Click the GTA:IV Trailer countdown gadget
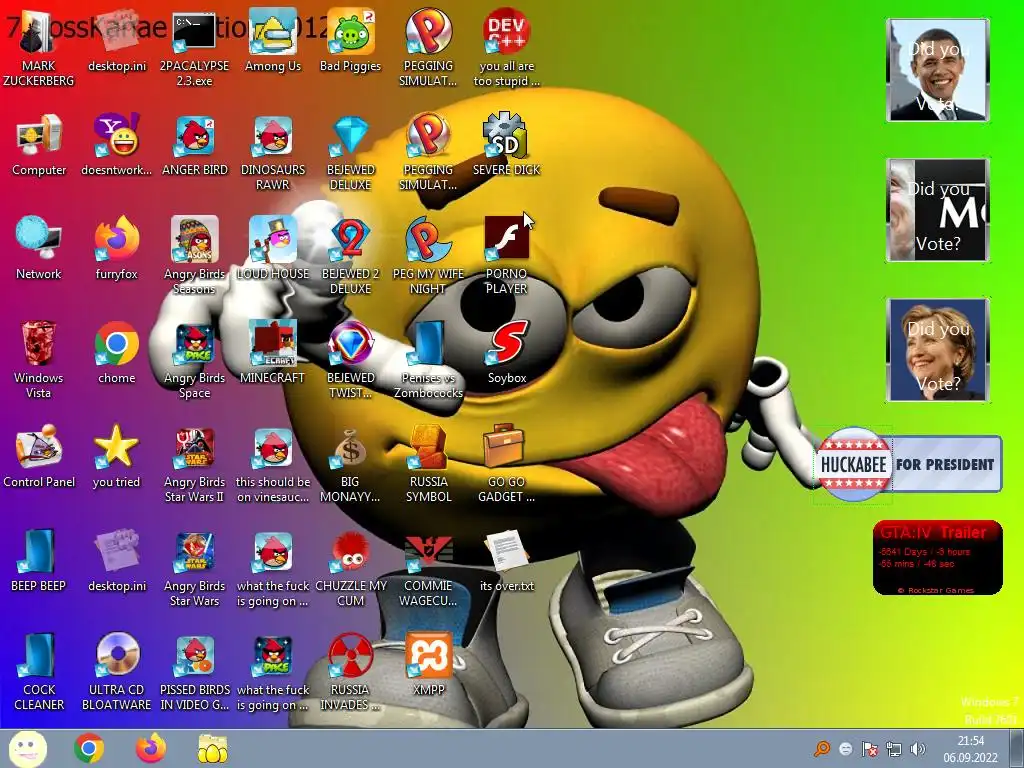 [x=938, y=558]
